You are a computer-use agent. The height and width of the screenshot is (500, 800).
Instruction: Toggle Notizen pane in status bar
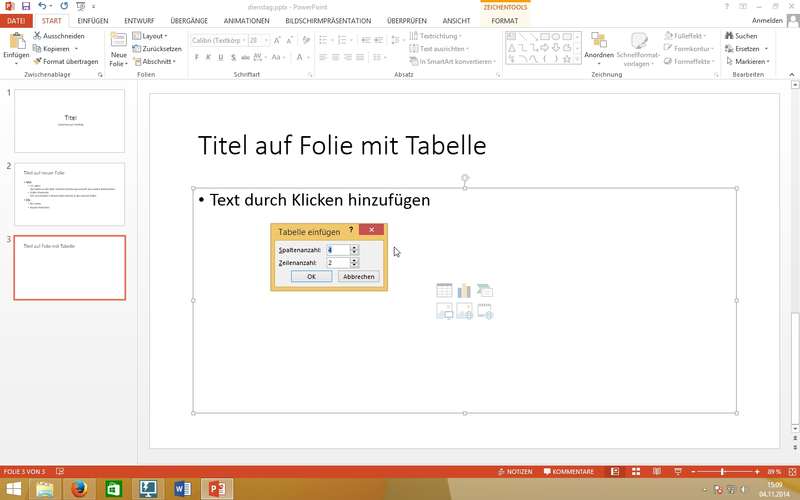(515, 471)
